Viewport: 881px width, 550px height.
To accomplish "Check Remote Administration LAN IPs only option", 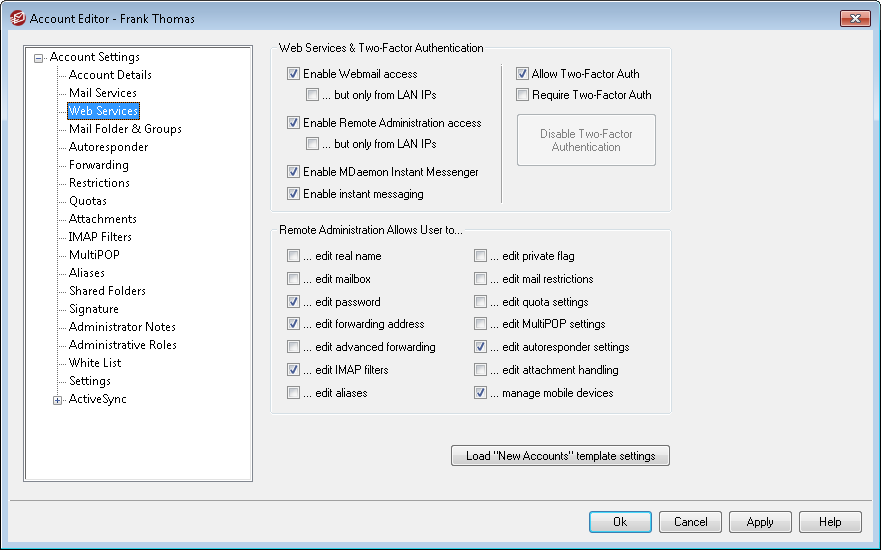I will (x=312, y=144).
